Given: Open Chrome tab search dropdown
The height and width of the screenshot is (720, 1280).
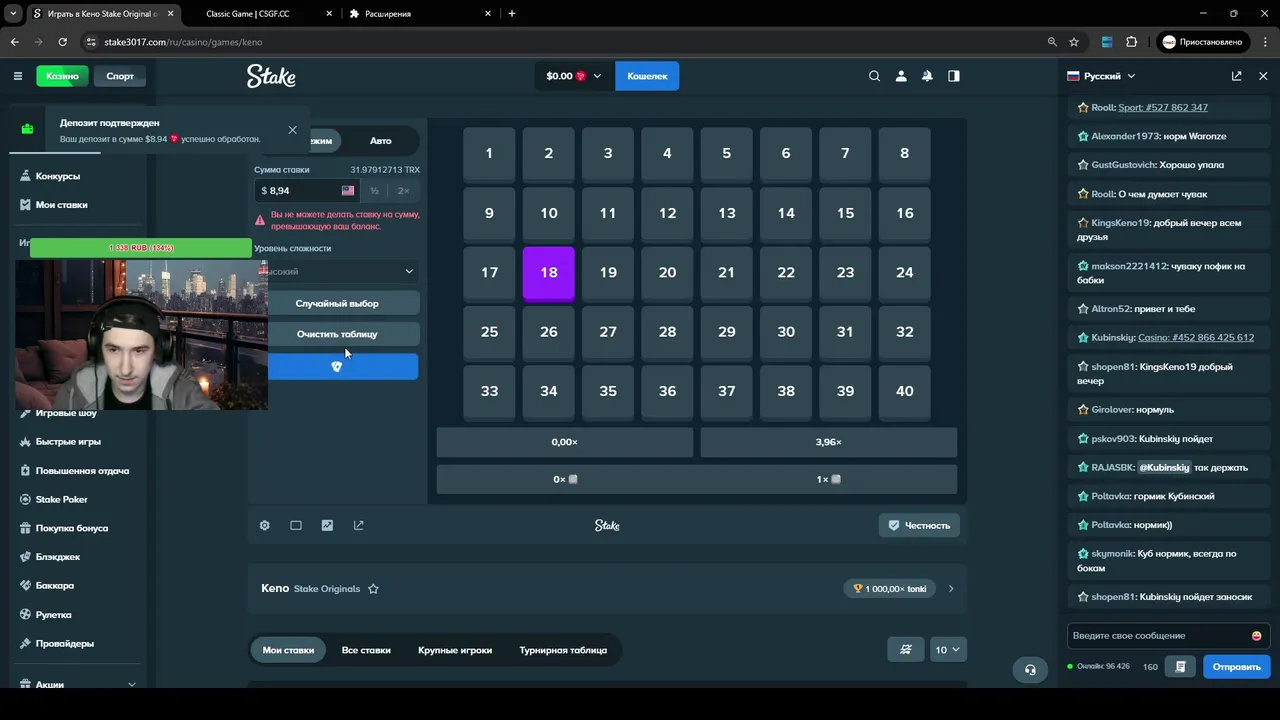Looking at the screenshot, I should click(x=13, y=14).
